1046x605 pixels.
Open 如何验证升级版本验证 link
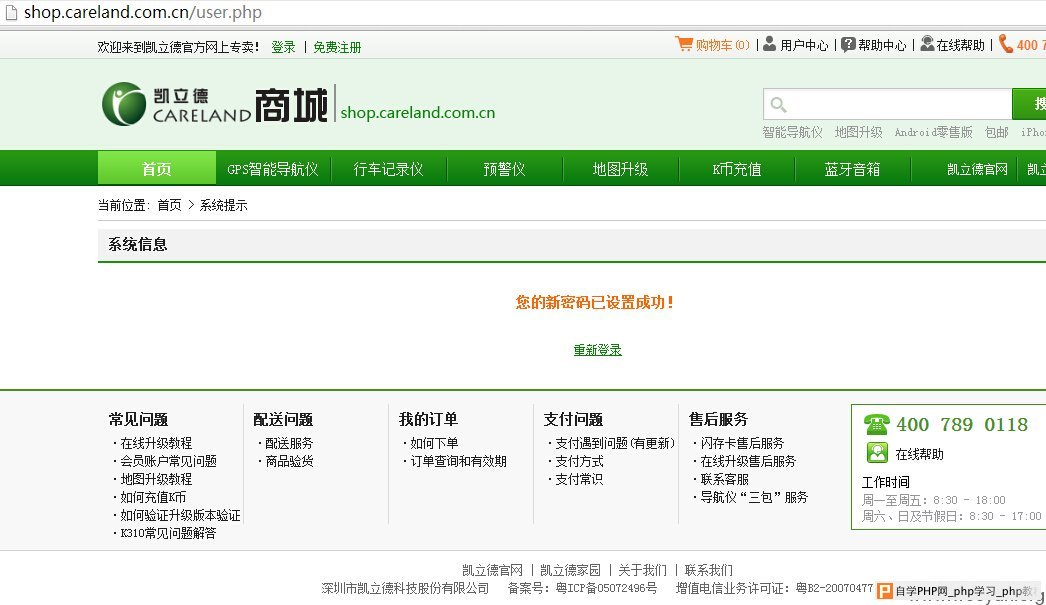[x=180, y=515]
